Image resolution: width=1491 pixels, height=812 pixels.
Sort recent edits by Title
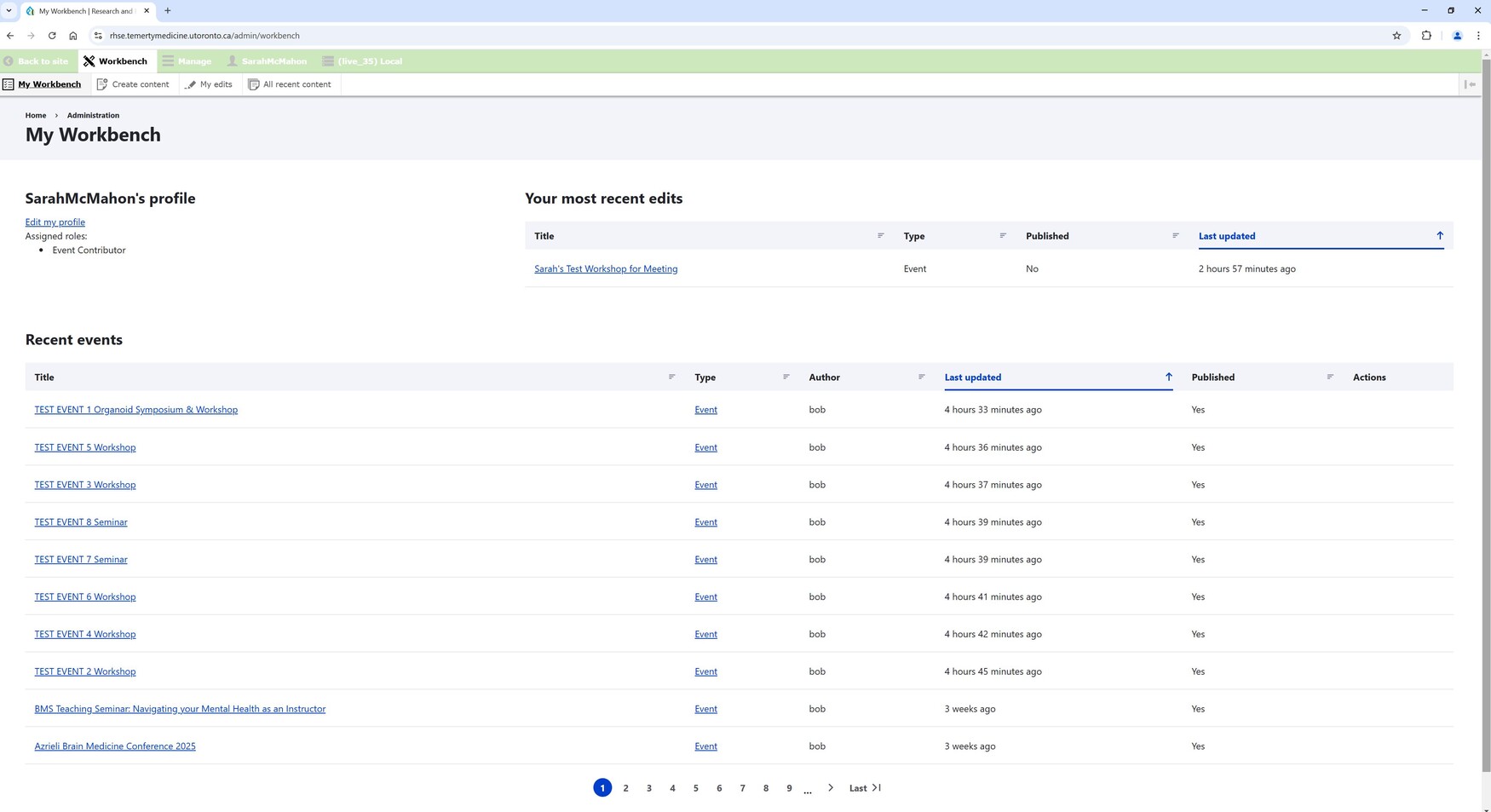click(x=709, y=236)
